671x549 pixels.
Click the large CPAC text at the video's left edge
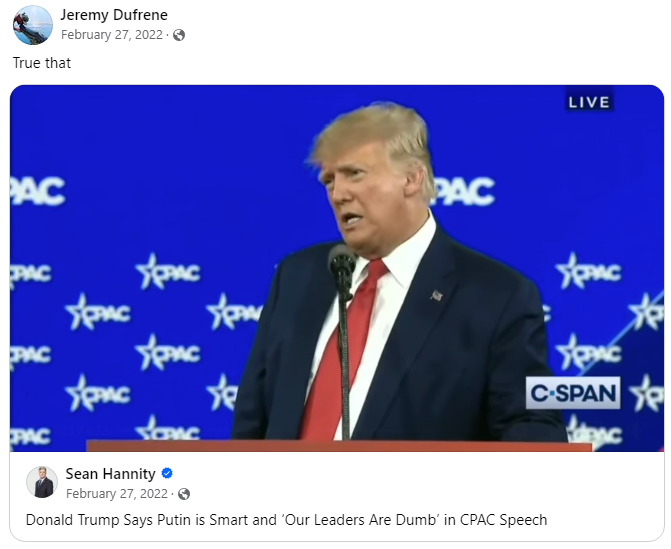click(x=38, y=191)
